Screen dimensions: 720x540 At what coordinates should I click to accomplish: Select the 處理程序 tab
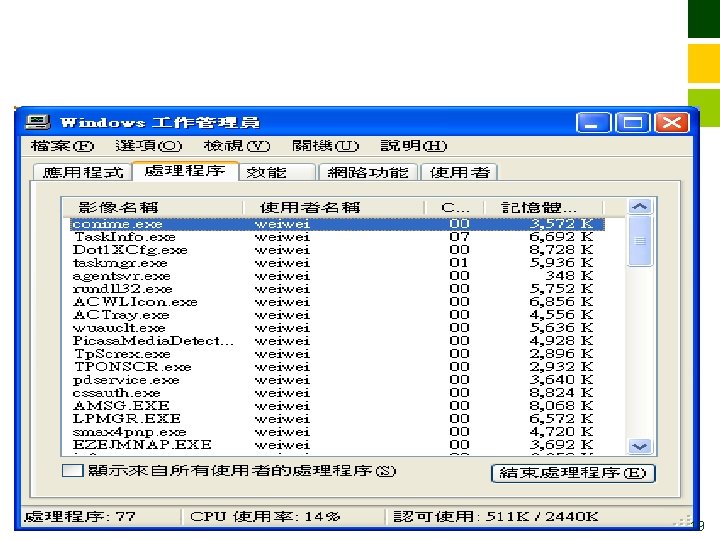pos(185,171)
